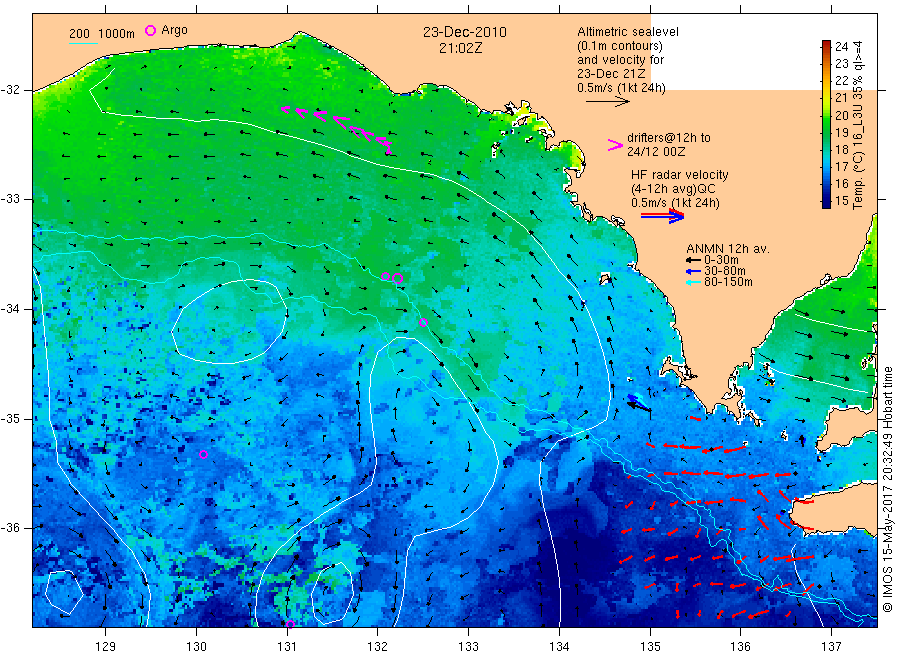The width and height of the screenshot is (900, 660).
Task: Click the '21:02Z' time label
Action: pyautogui.click(x=460, y=48)
